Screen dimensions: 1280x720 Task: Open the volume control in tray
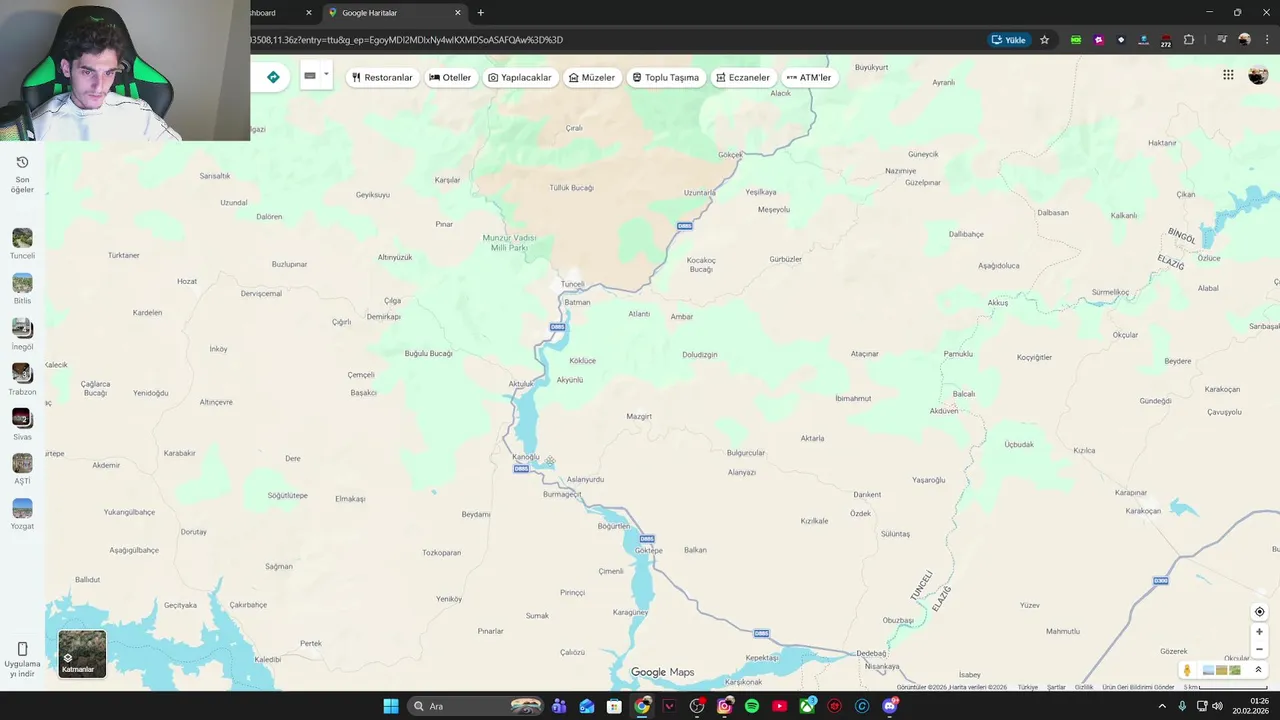(x=1217, y=706)
